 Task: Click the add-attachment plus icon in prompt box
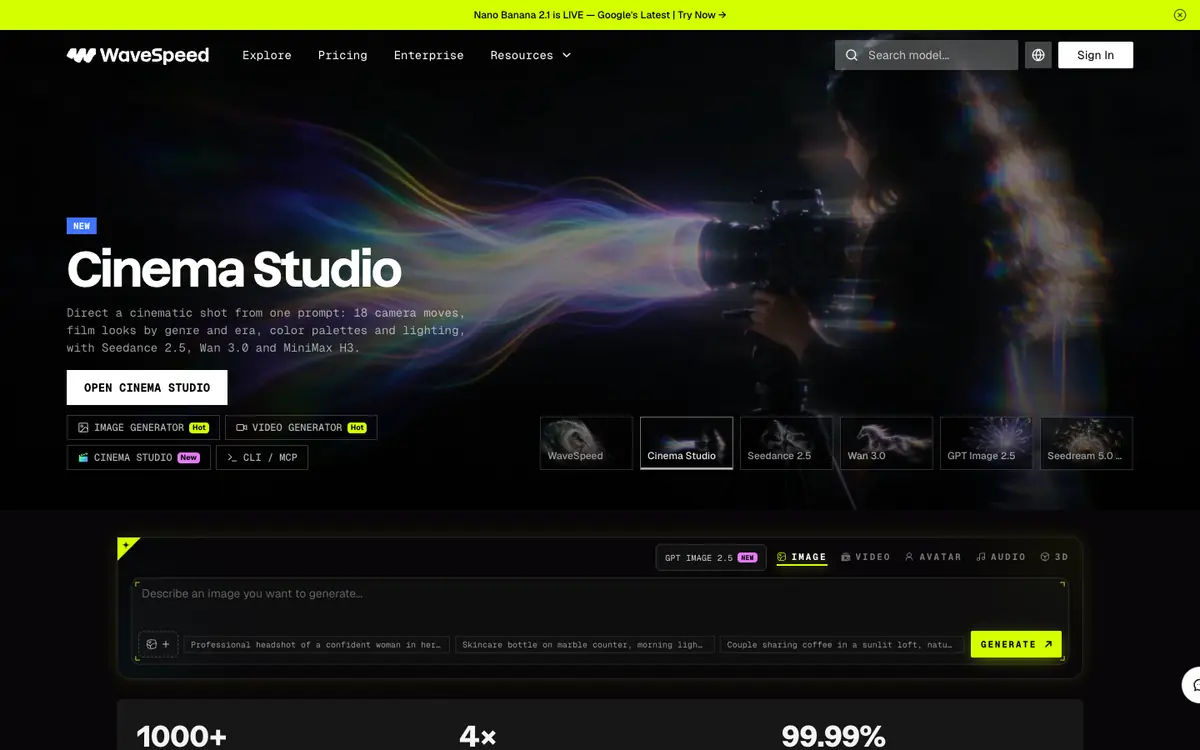[158, 644]
